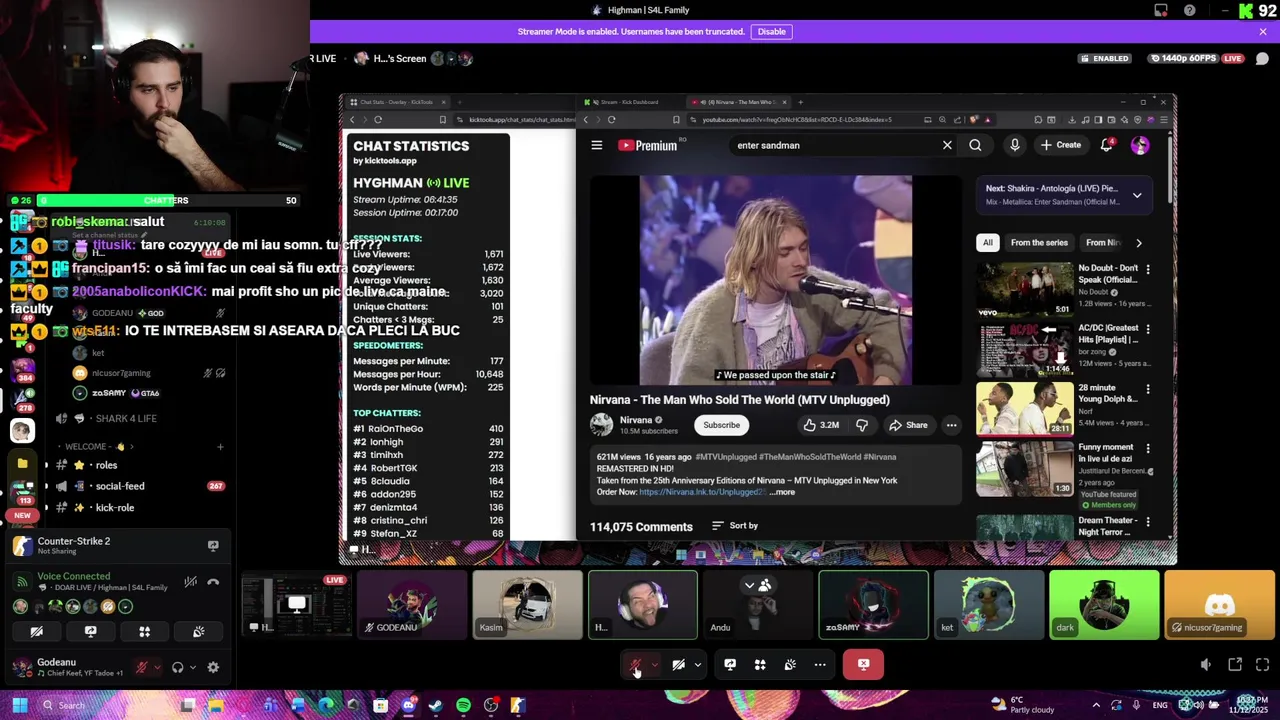
Task: Turn on camera in call controls bar
Action: tap(679, 665)
